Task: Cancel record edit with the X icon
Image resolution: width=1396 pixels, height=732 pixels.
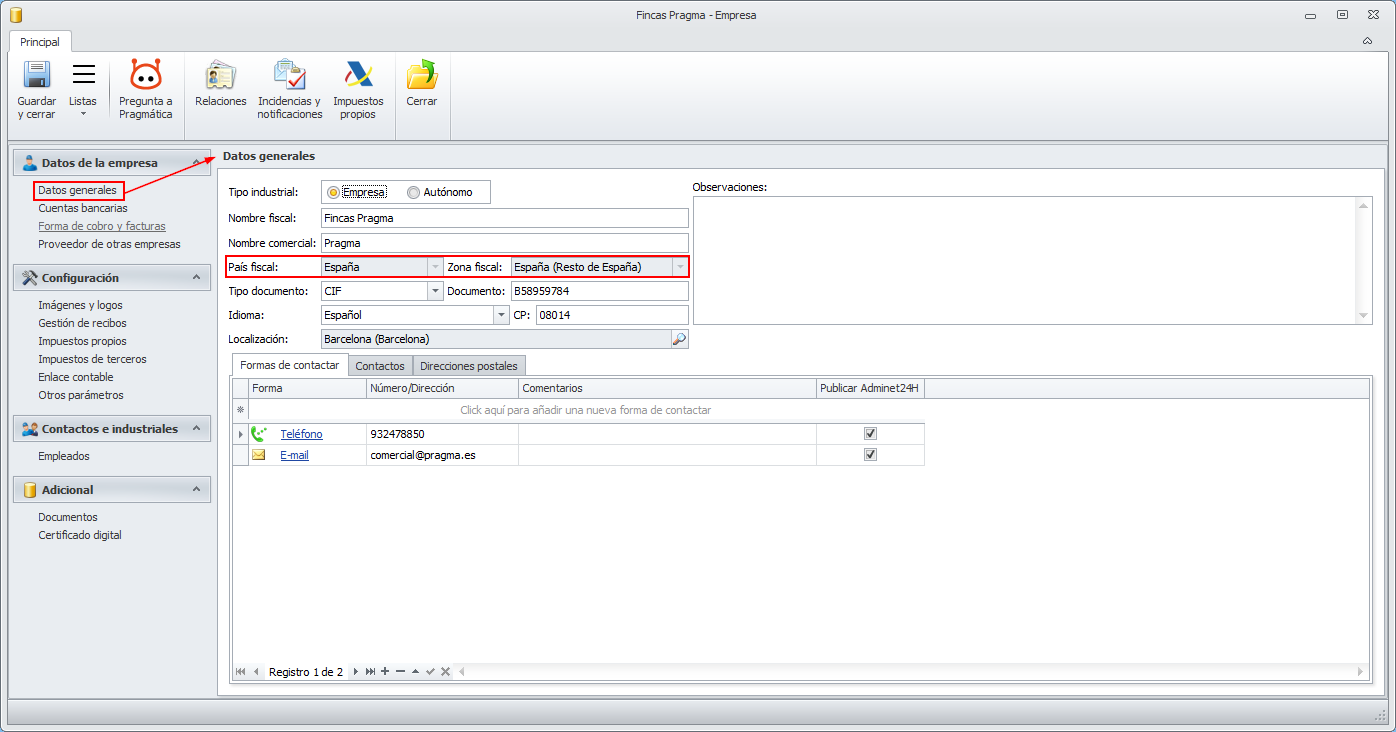Action: click(445, 672)
